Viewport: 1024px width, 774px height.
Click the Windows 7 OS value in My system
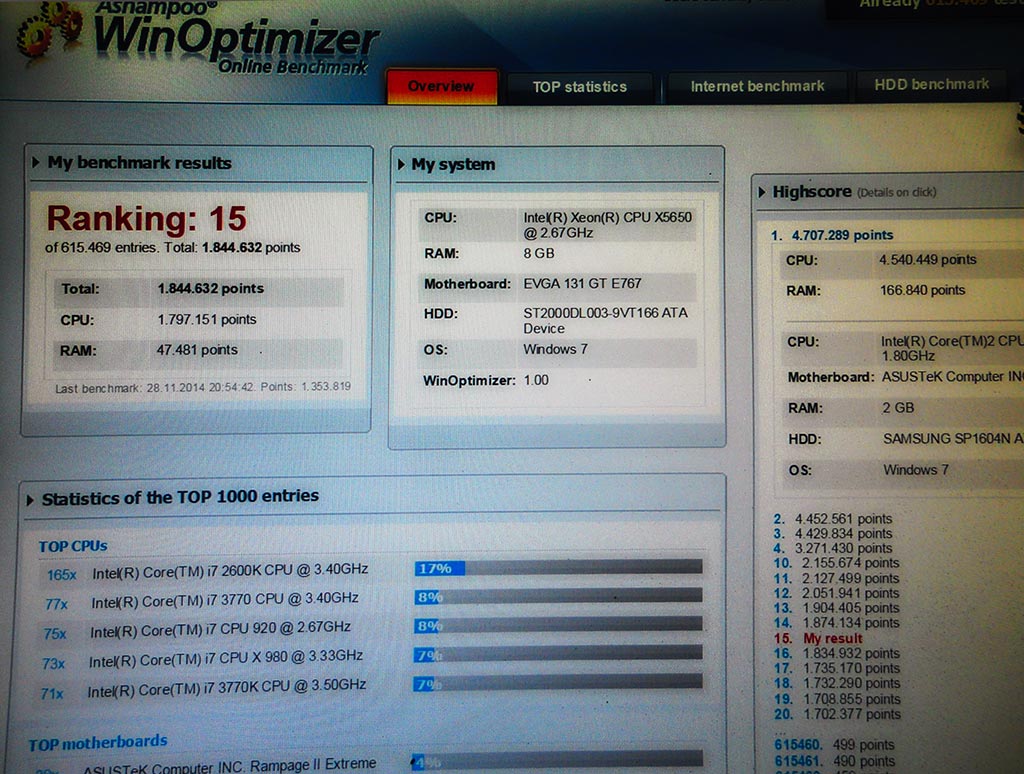click(x=555, y=349)
